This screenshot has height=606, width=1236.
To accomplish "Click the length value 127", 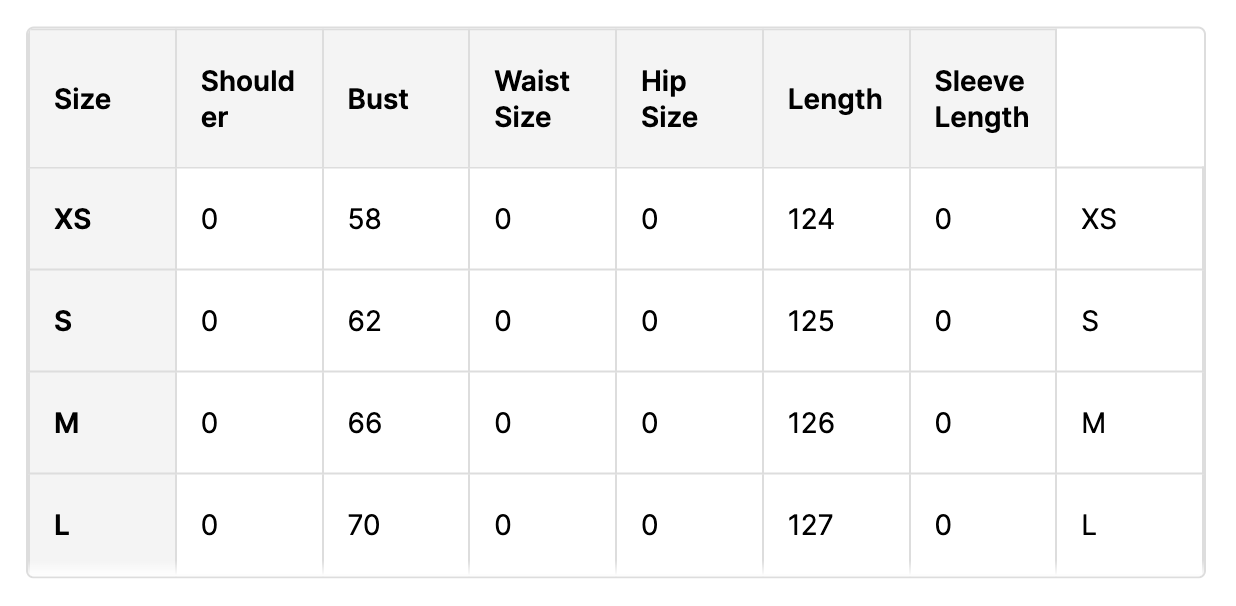I will pos(810,525).
